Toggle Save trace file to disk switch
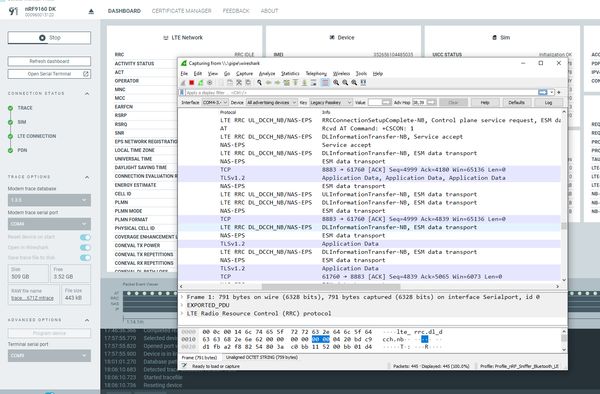This screenshot has width=600, height=394. (x=85, y=258)
